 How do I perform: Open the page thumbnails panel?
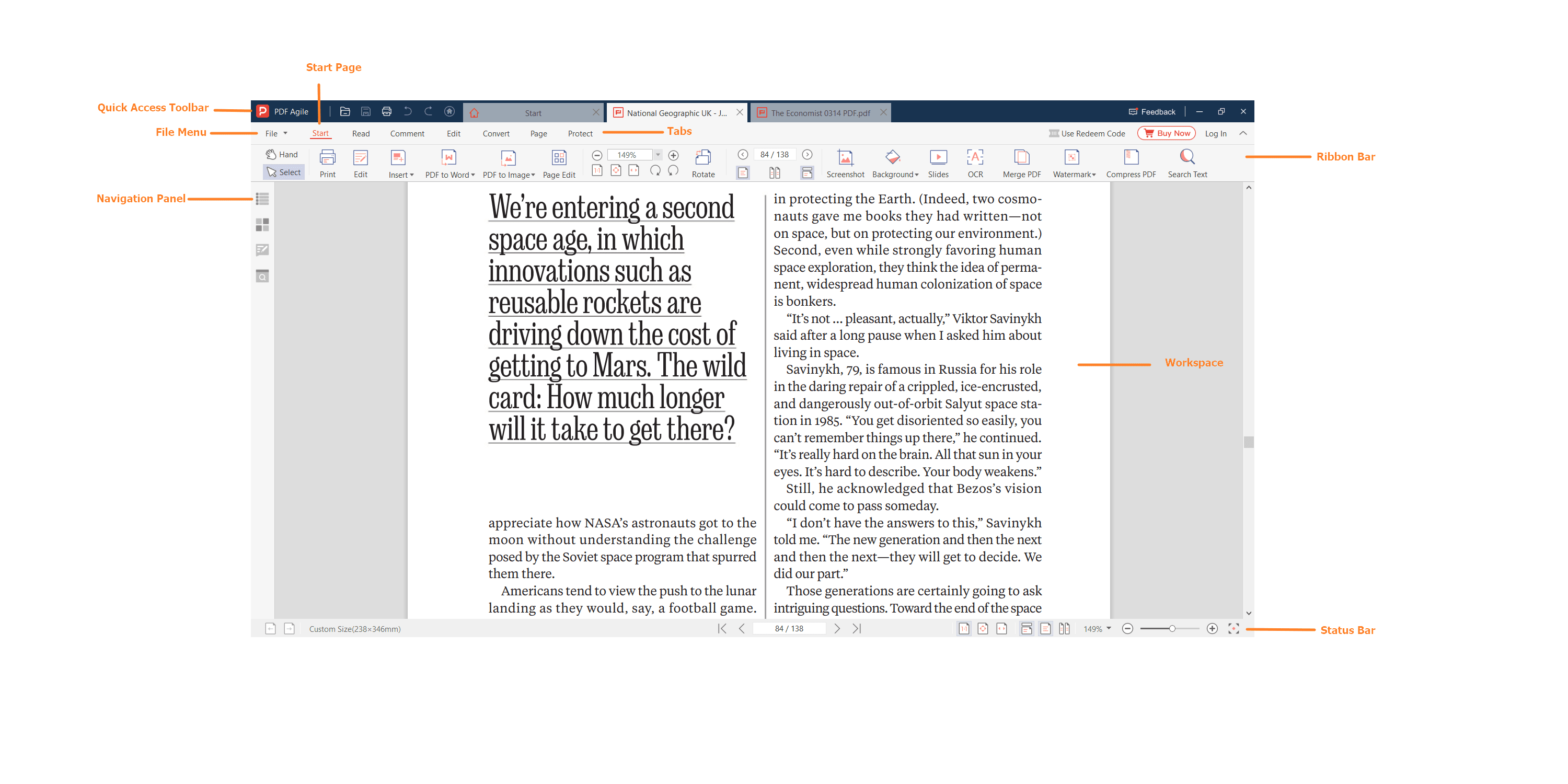pos(262,225)
